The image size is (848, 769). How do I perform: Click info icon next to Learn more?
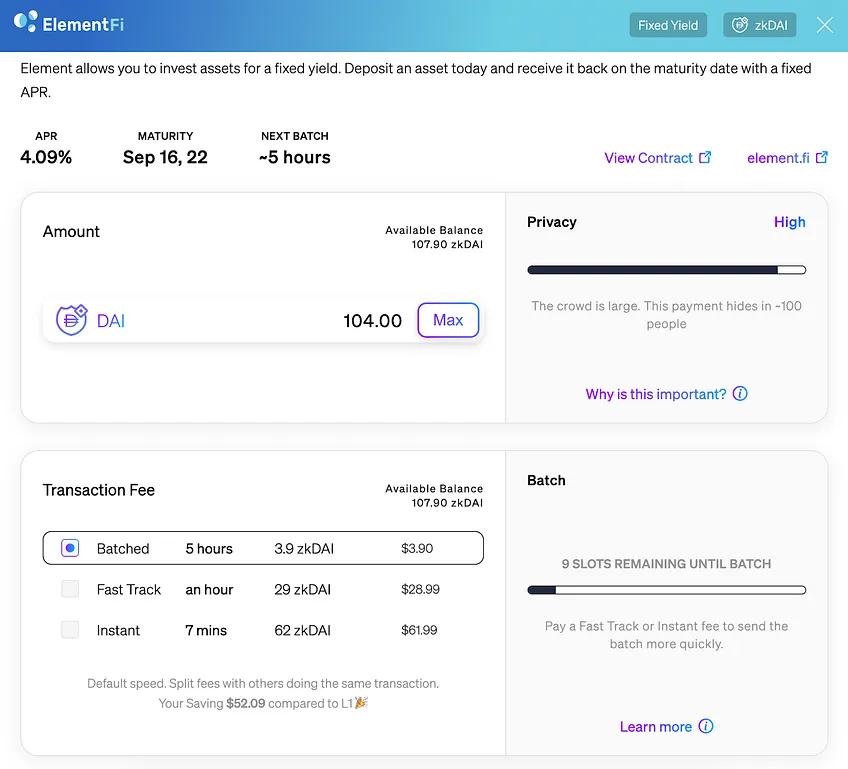706,726
